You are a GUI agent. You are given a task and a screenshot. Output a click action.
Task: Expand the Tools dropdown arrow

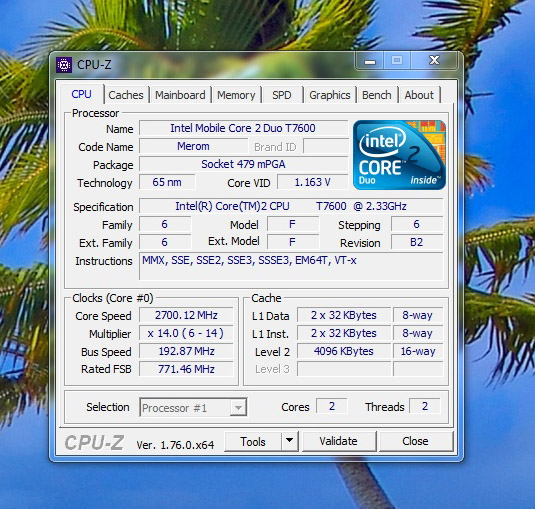[x=290, y=441]
